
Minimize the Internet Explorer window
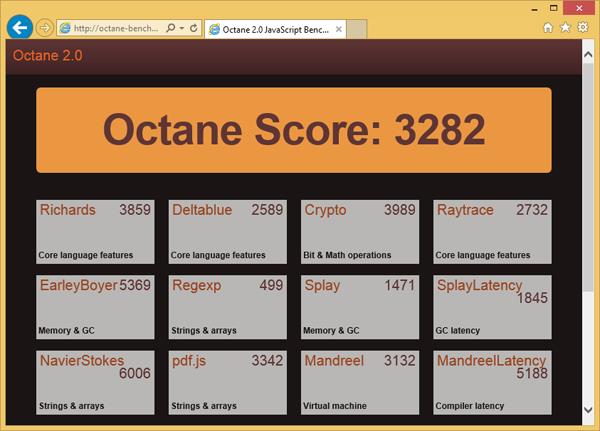point(535,9)
